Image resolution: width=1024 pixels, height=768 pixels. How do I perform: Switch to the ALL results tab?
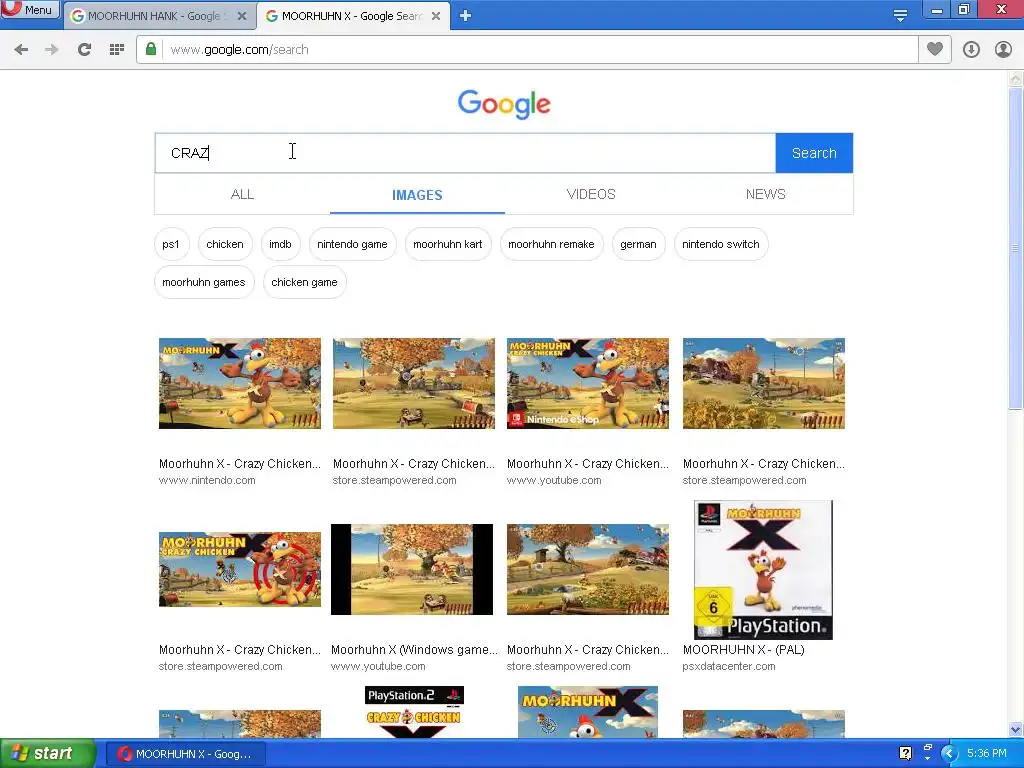pyautogui.click(x=242, y=194)
